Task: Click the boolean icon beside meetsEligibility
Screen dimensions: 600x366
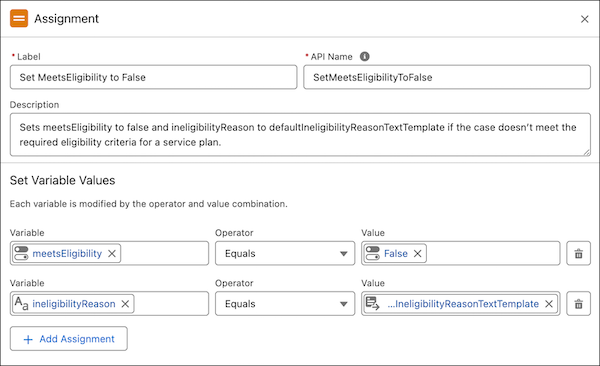Action: pos(21,253)
